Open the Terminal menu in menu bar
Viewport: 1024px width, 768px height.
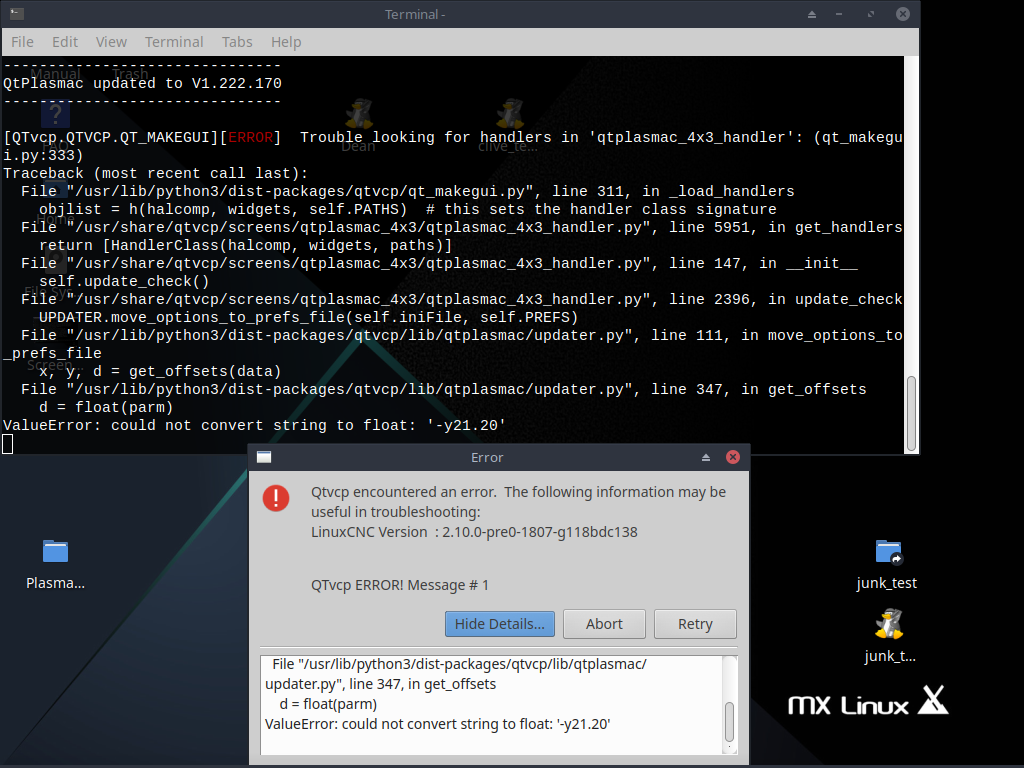[174, 42]
